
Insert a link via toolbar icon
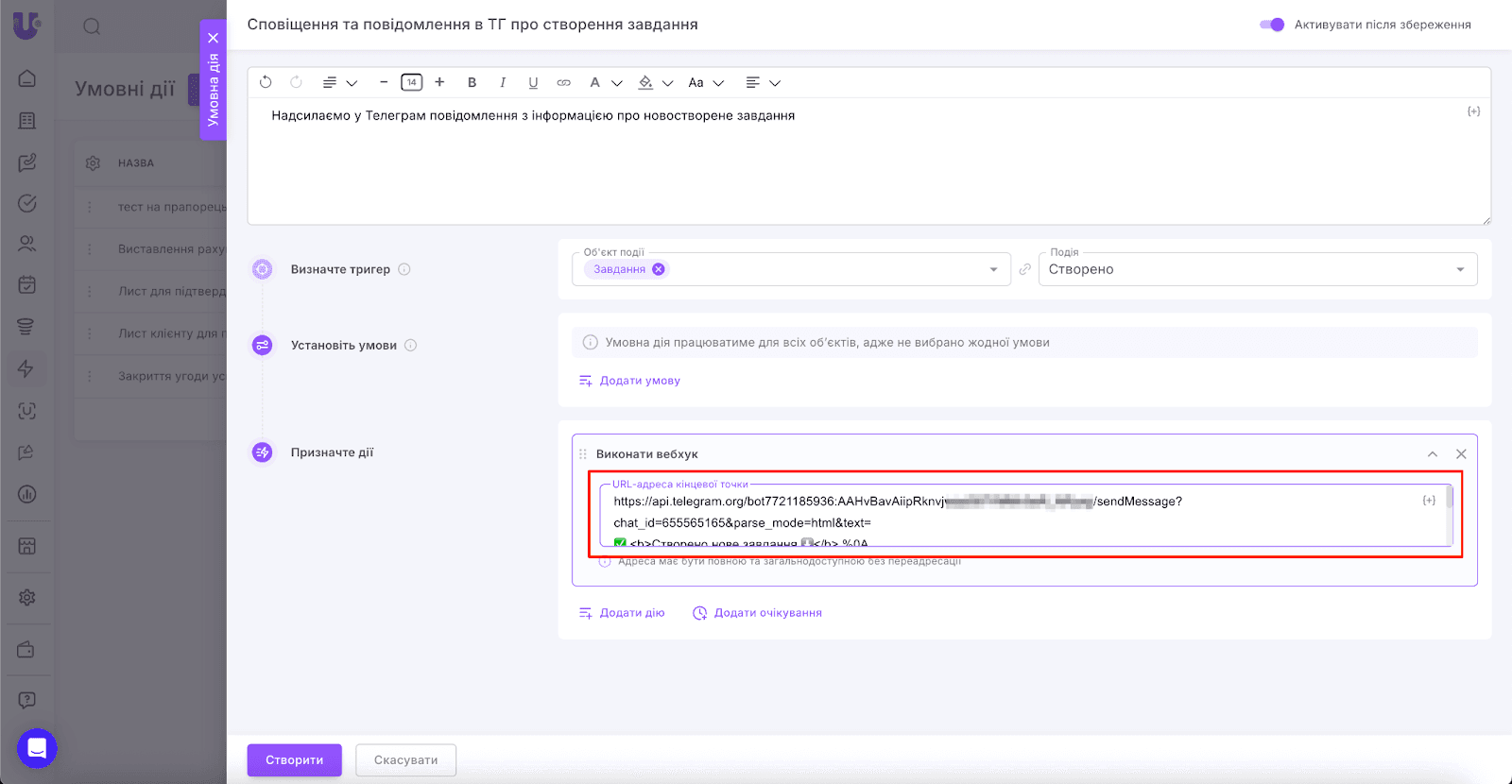[x=563, y=83]
